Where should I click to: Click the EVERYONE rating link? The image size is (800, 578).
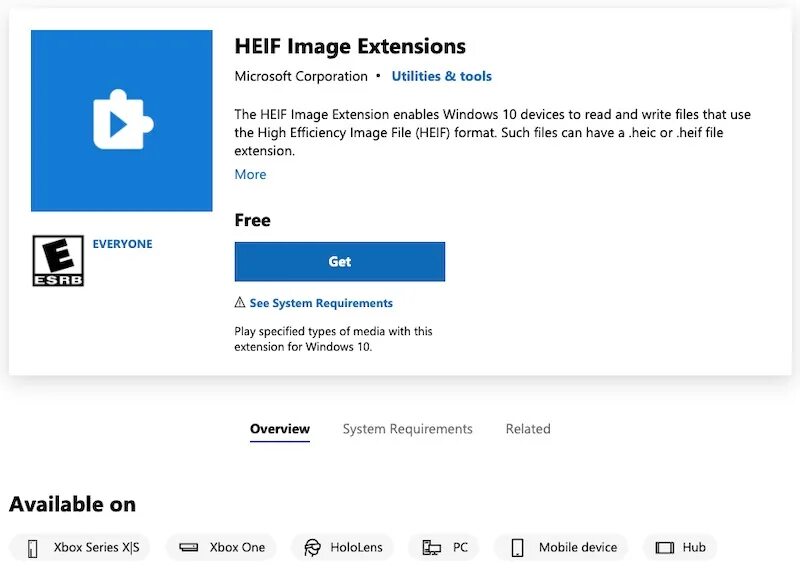pos(122,244)
